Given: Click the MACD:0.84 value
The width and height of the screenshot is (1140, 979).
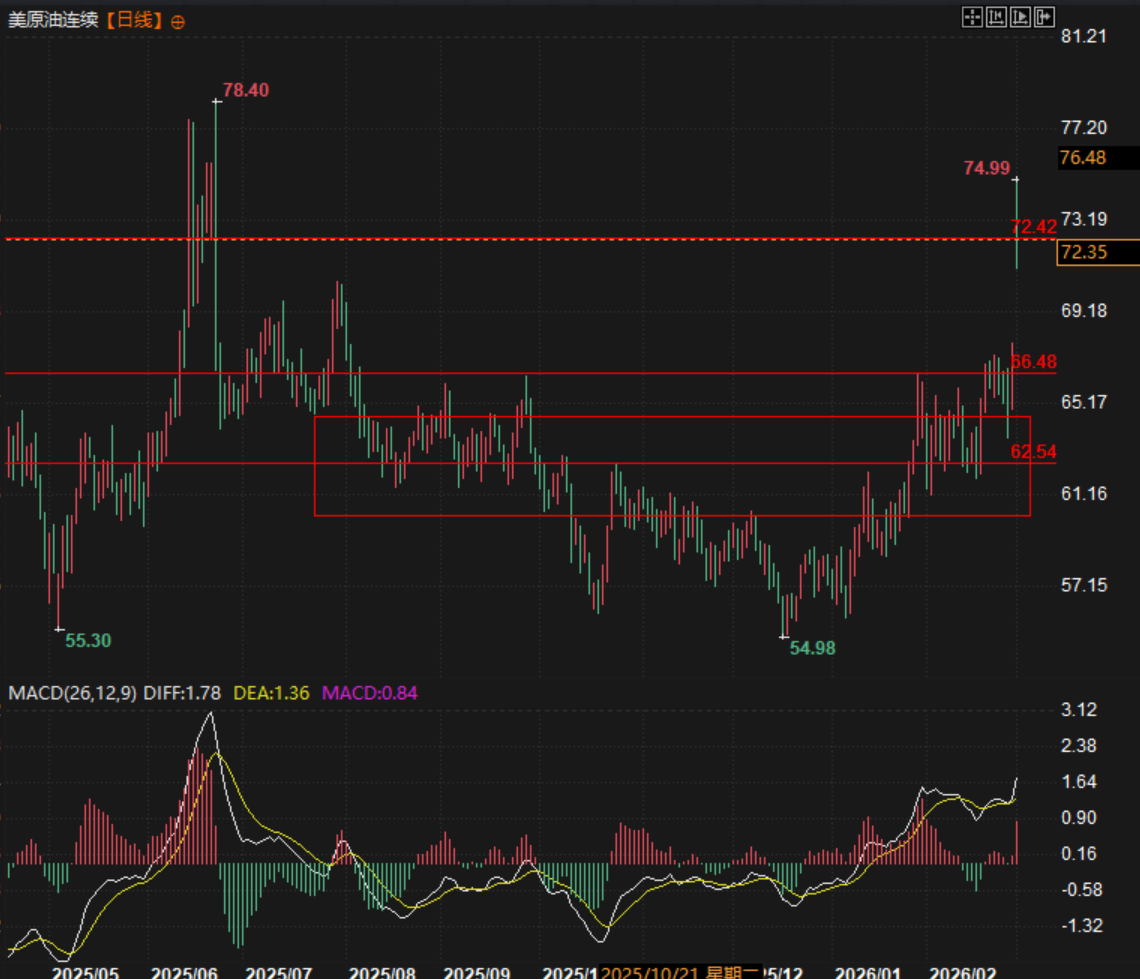Looking at the screenshot, I should pyautogui.click(x=369, y=693).
